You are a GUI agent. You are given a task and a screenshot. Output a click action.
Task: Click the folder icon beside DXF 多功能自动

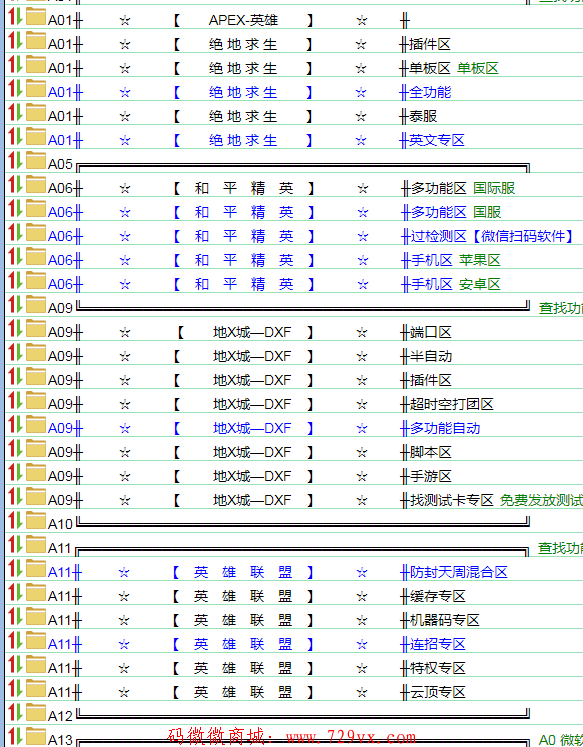point(35,424)
